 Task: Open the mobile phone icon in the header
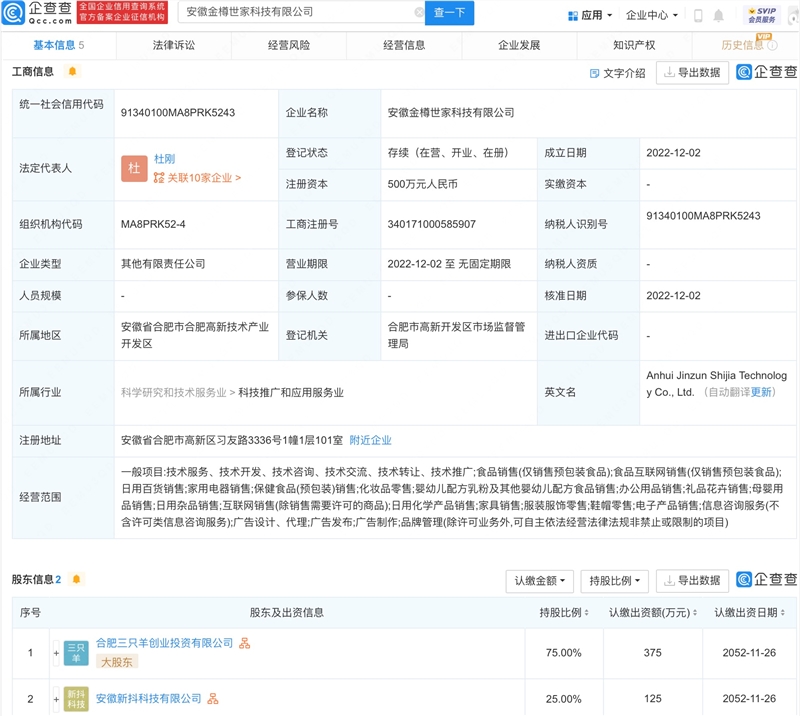tap(698, 16)
